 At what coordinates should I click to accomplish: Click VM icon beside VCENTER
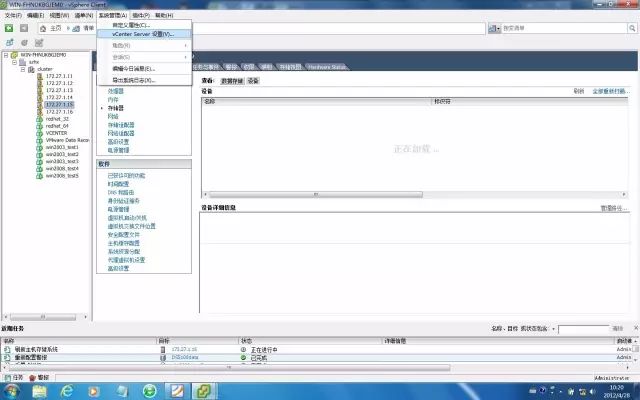pos(40,133)
